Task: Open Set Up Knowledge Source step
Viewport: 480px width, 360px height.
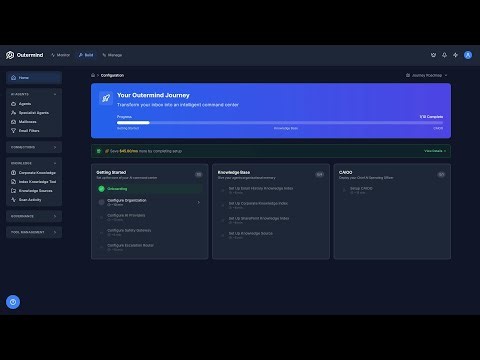Action: click(271, 235)
